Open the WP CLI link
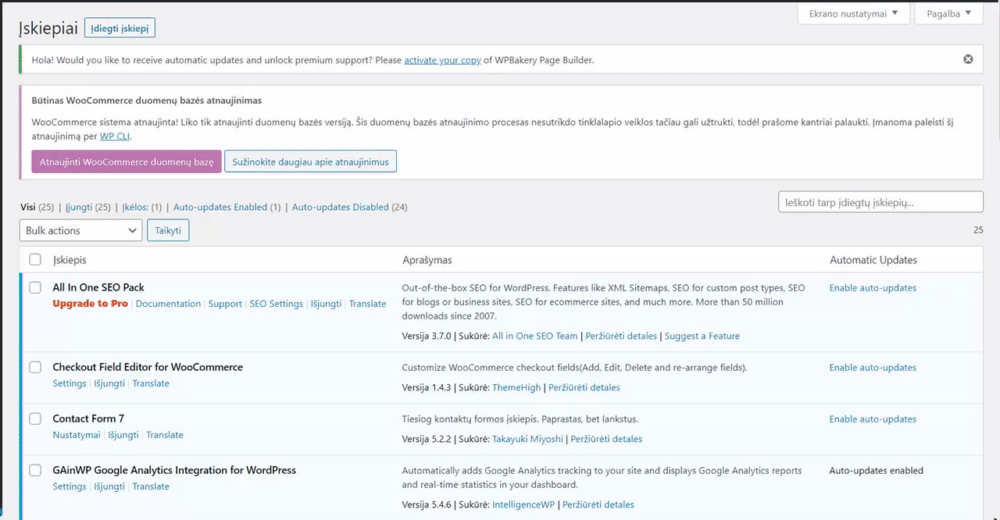 [x=115, y=136]
